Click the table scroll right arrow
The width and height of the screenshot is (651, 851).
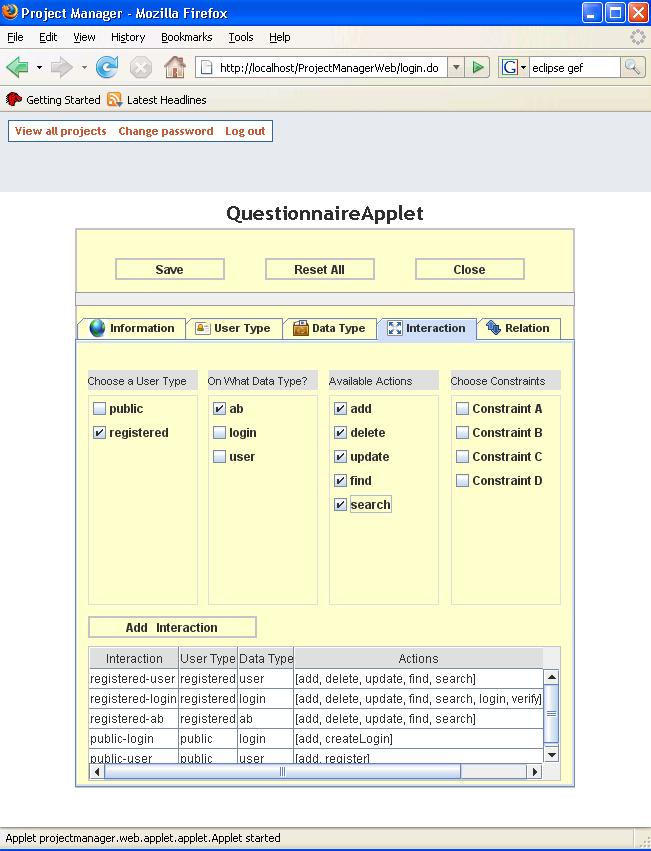[x=534, y=771]
